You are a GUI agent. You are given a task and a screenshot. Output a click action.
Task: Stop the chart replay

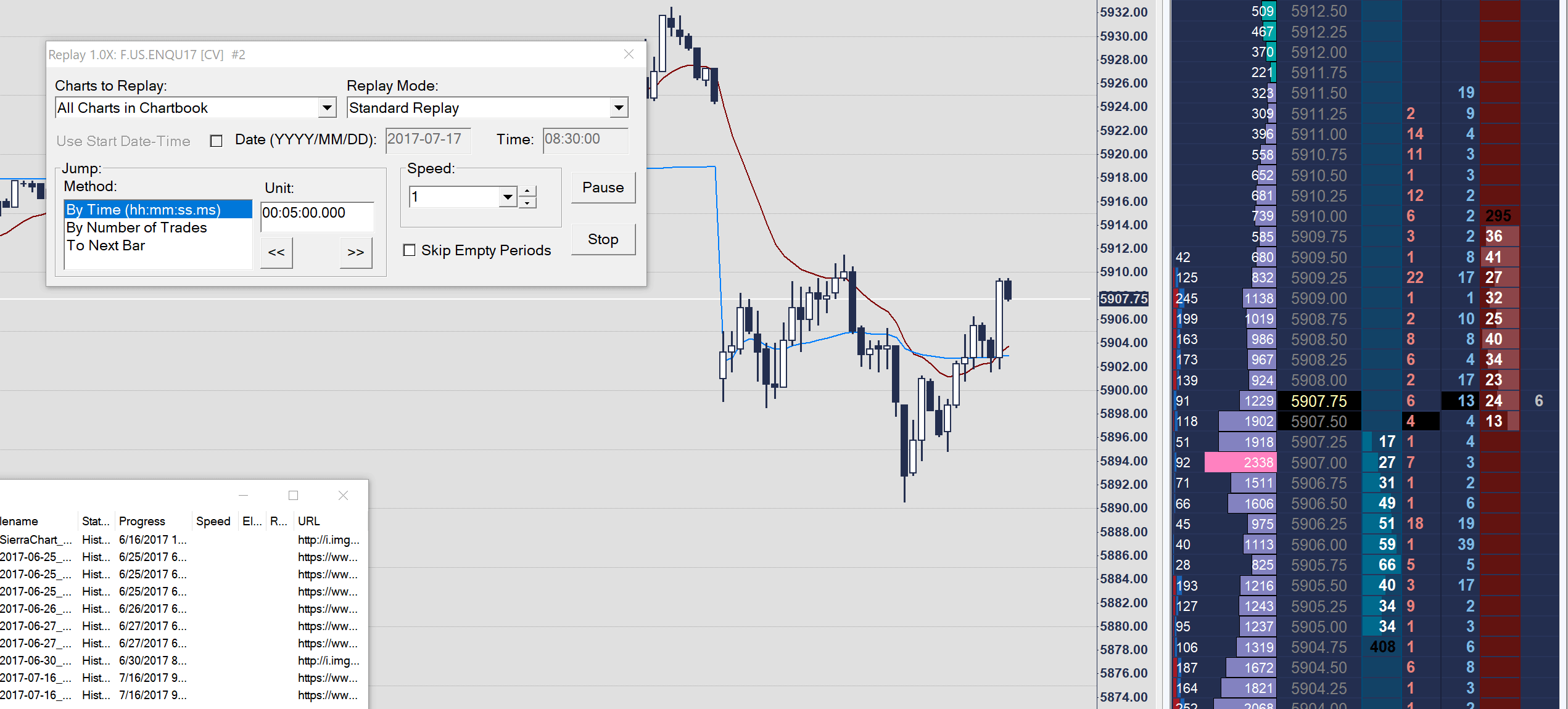pos(603,239)
